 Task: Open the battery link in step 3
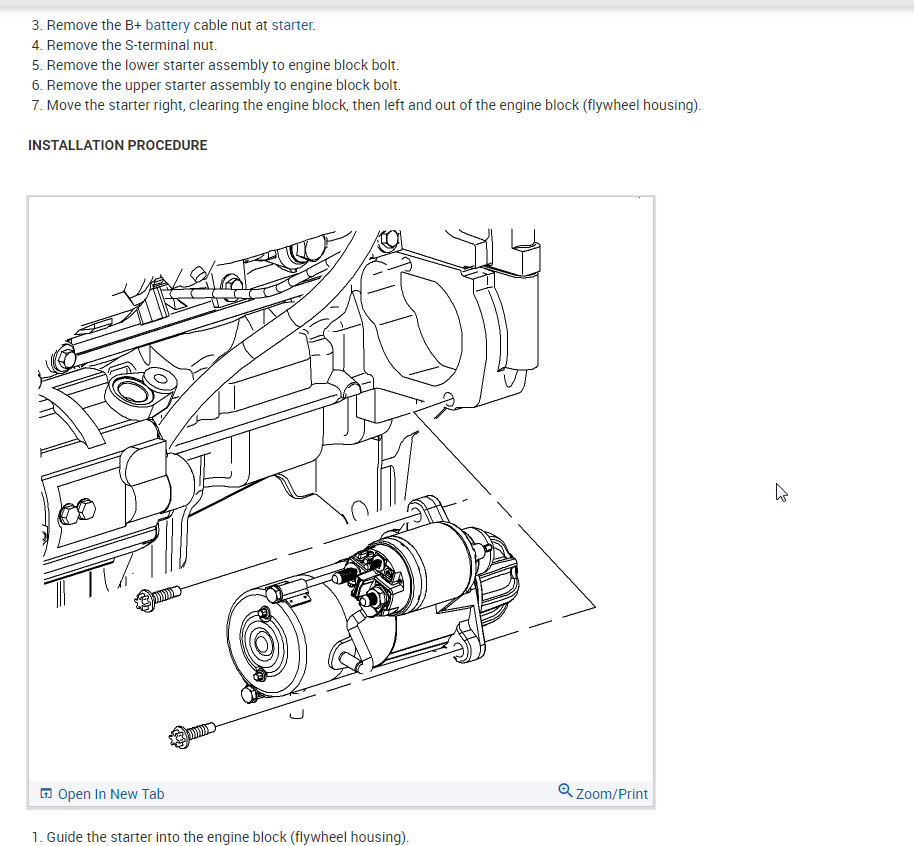pyautogui.click(x=167, y=25)
